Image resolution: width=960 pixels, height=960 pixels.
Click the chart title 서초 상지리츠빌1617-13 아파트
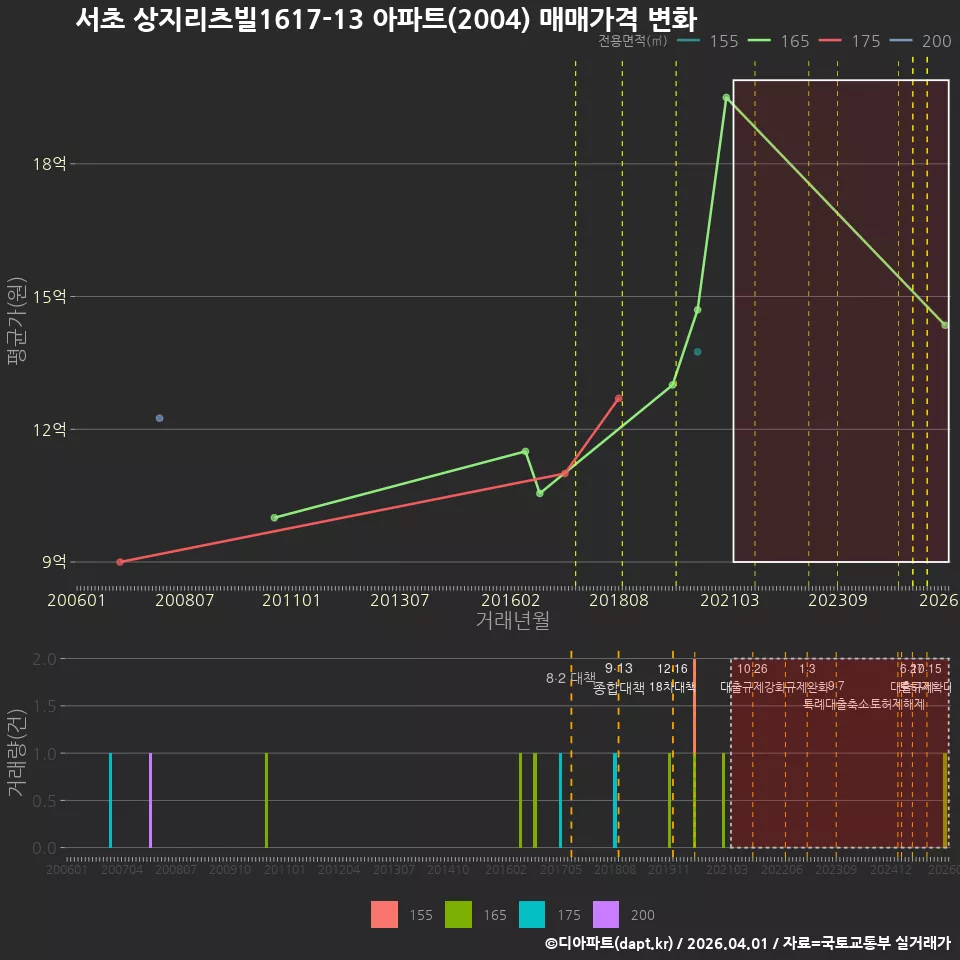[x=386, y=19]
